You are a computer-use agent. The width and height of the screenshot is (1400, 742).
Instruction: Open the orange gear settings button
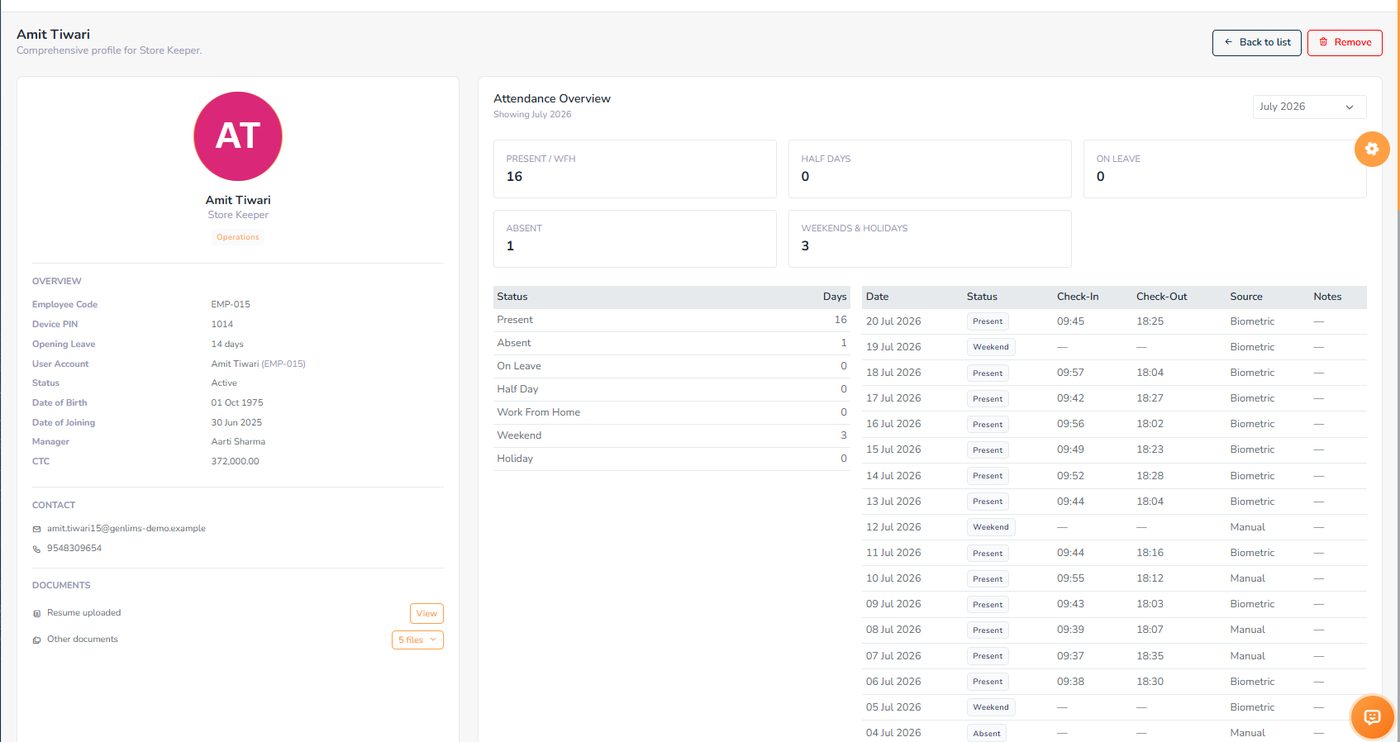click(x=1372, y=149)
